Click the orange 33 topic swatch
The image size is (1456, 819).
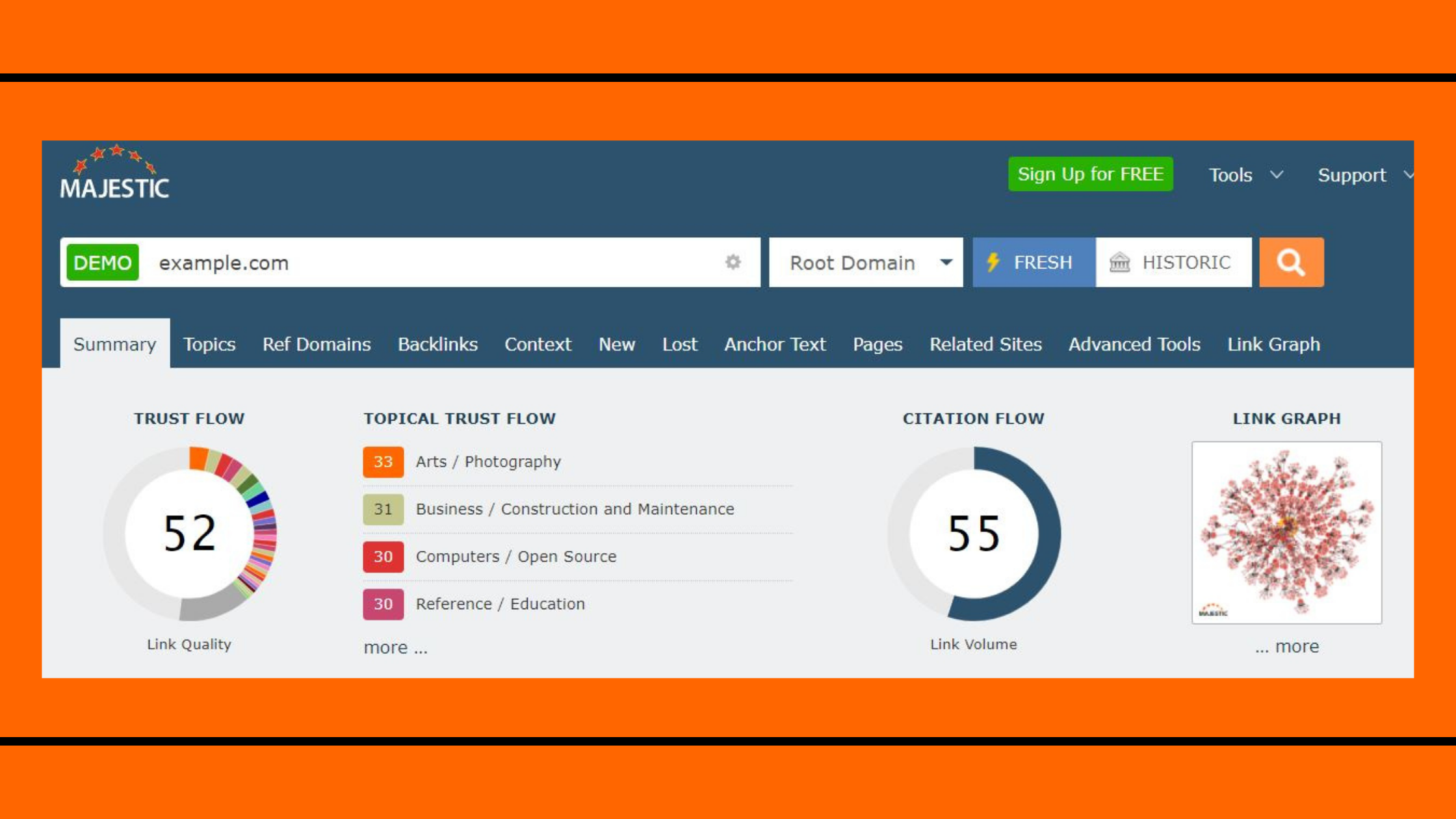[383, 461]
